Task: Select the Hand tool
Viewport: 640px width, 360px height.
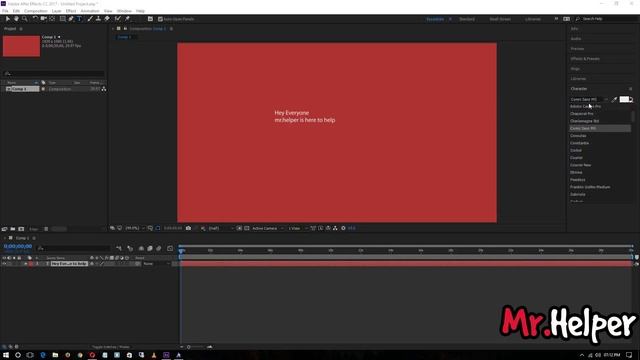Action: pos(16,19)
